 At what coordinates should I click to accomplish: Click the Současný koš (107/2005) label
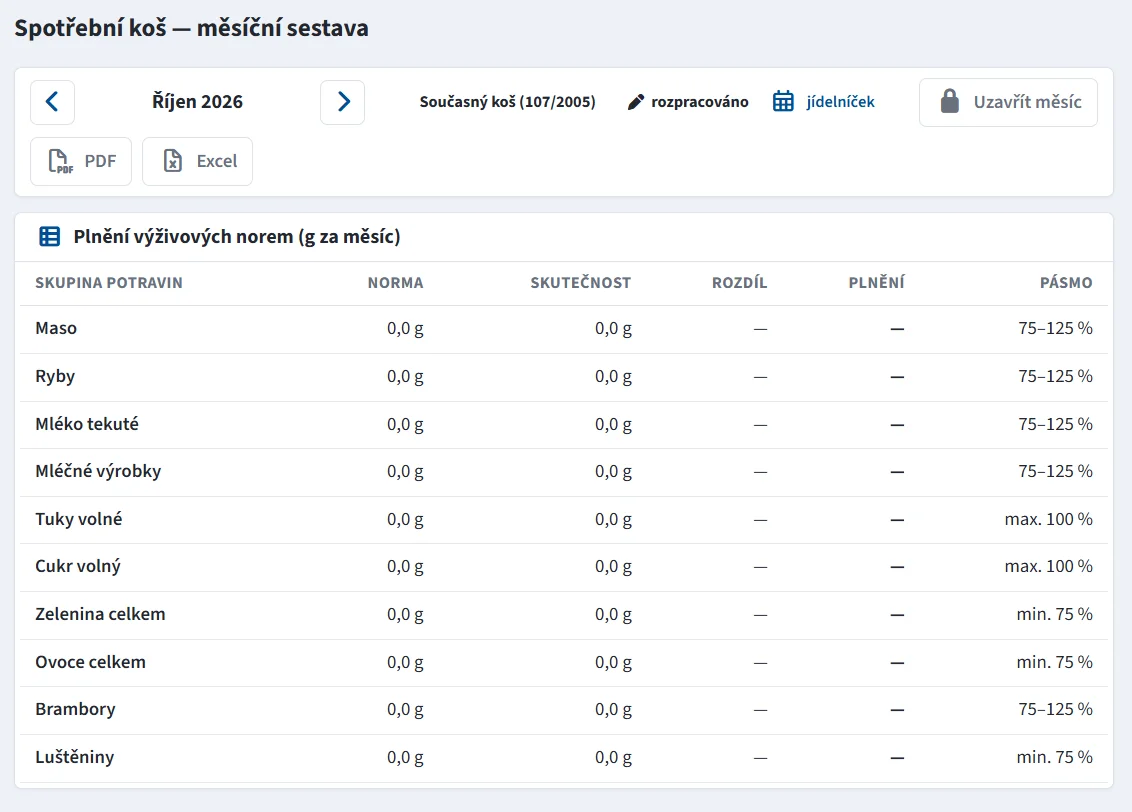click(508, 102)
